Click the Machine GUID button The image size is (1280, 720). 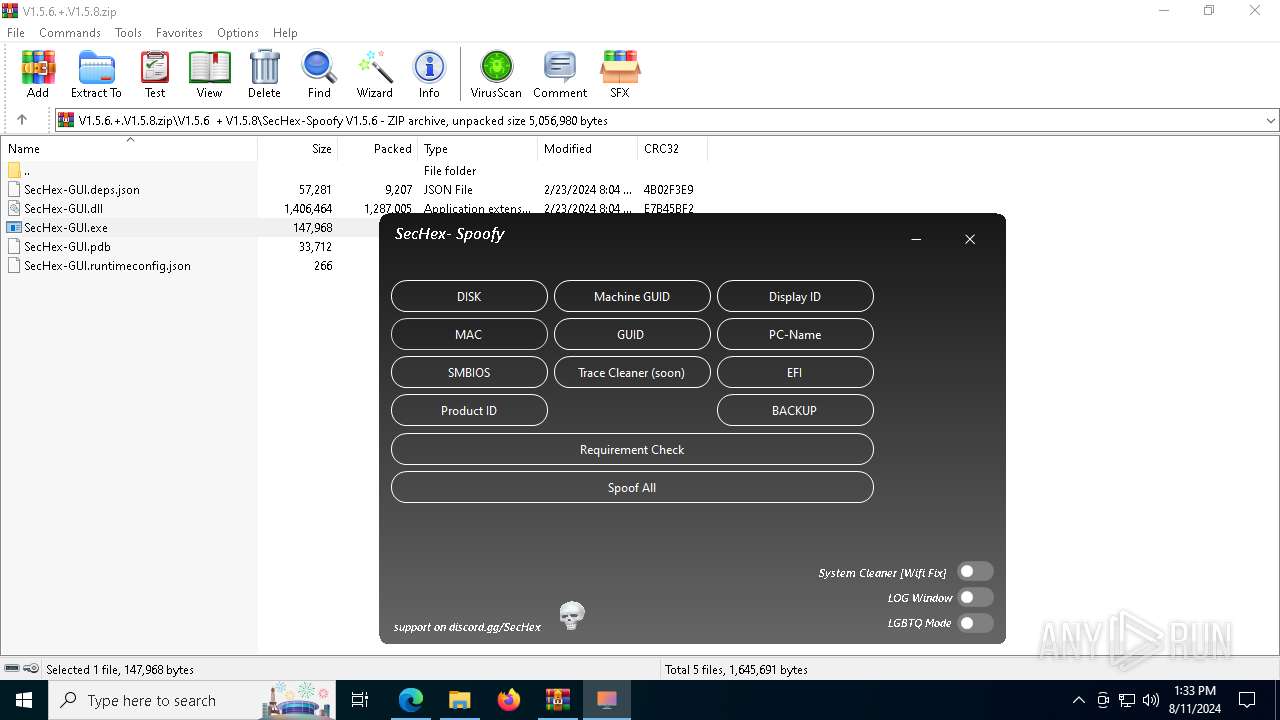pyautogui.click(x=632, y=296)
